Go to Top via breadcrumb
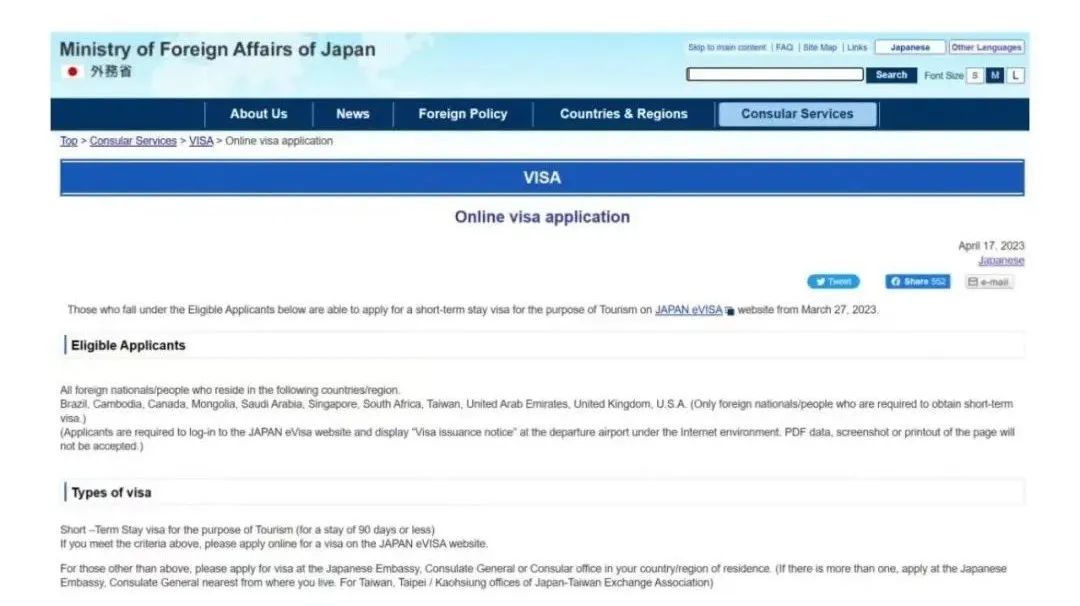This screenshot has height=606, width=1080. (68, 141)
